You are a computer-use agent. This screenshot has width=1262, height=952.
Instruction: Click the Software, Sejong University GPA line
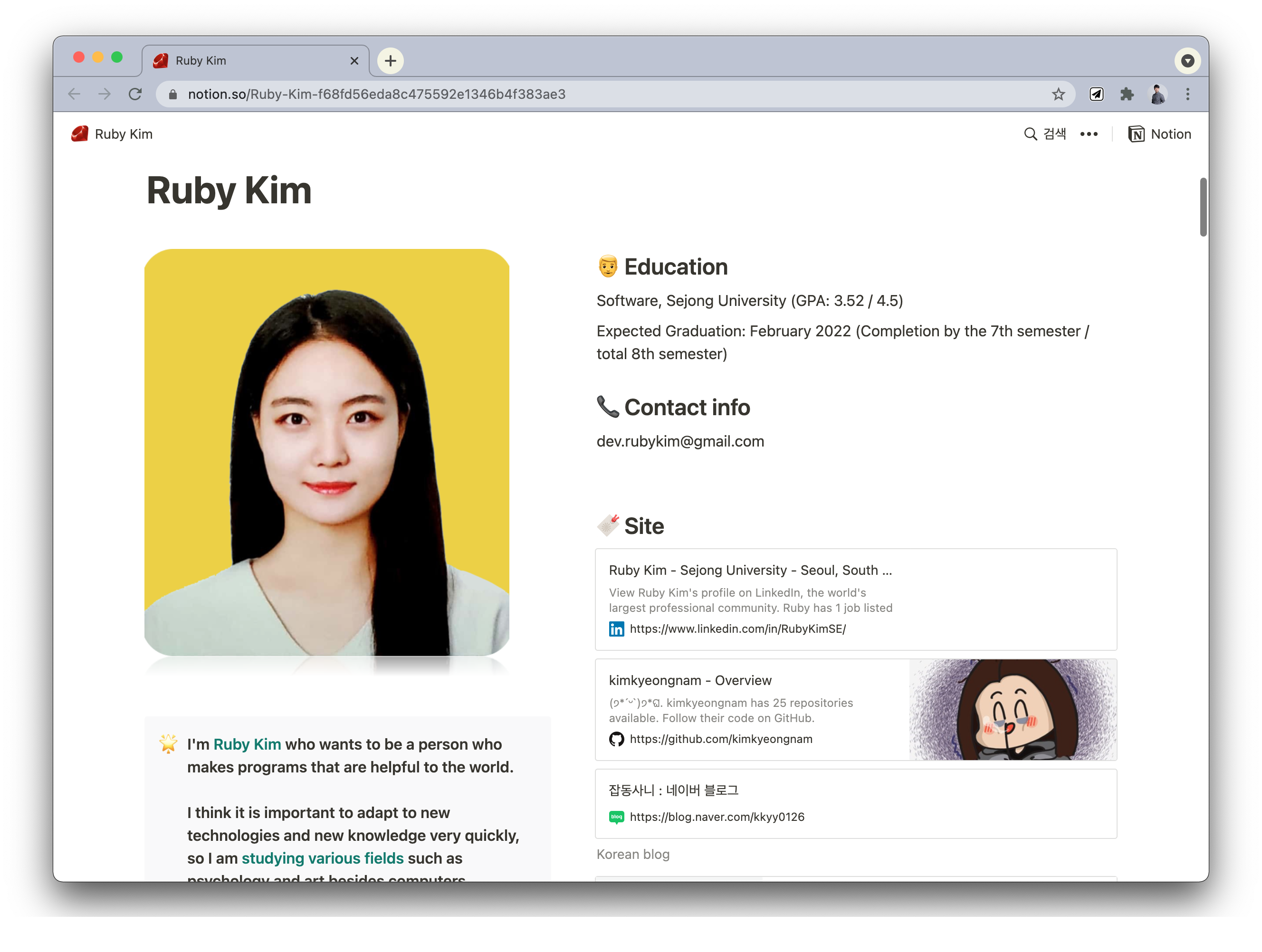(750, 301)
